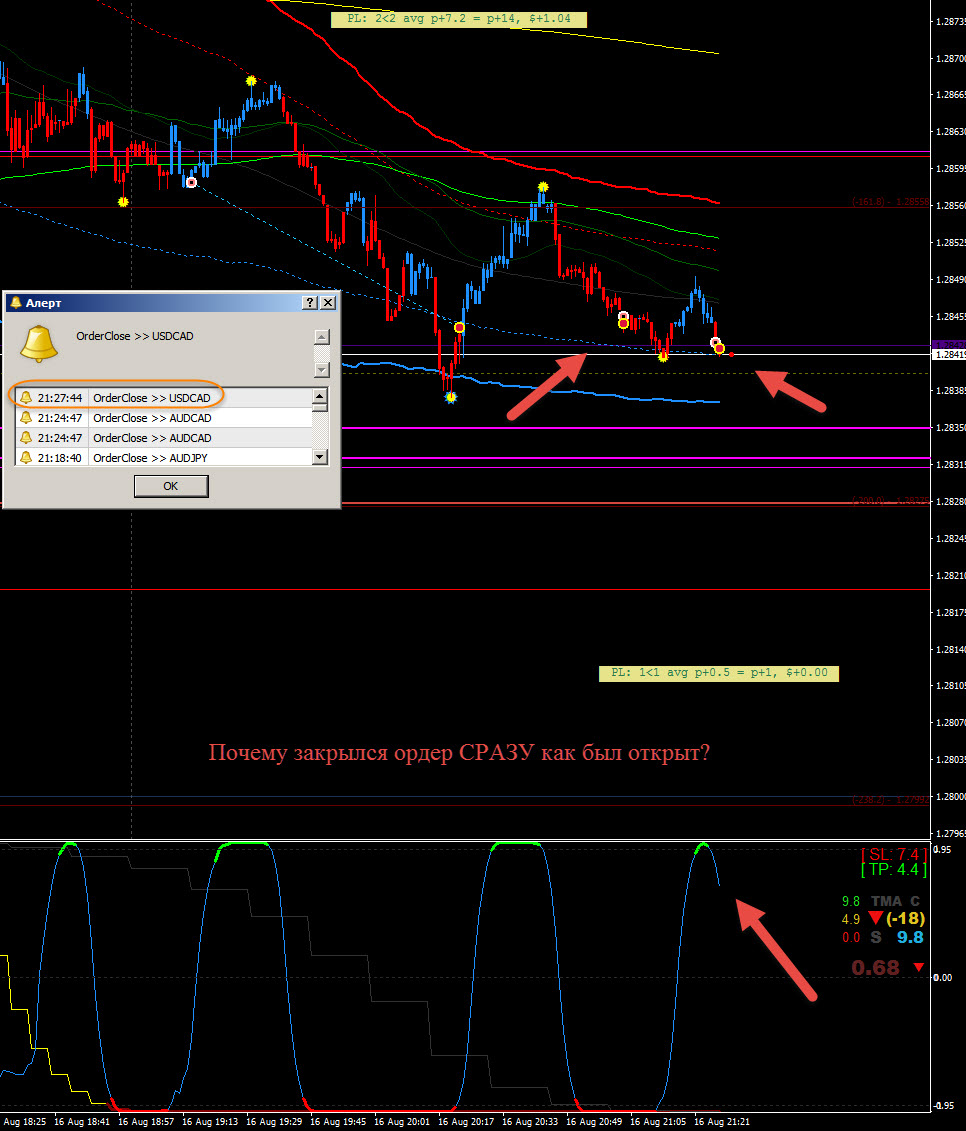This screenshot has width=966, height=1131.
Task: Select the 21:27:44 OrderClose USDCAD alert row
Action: 164,397
